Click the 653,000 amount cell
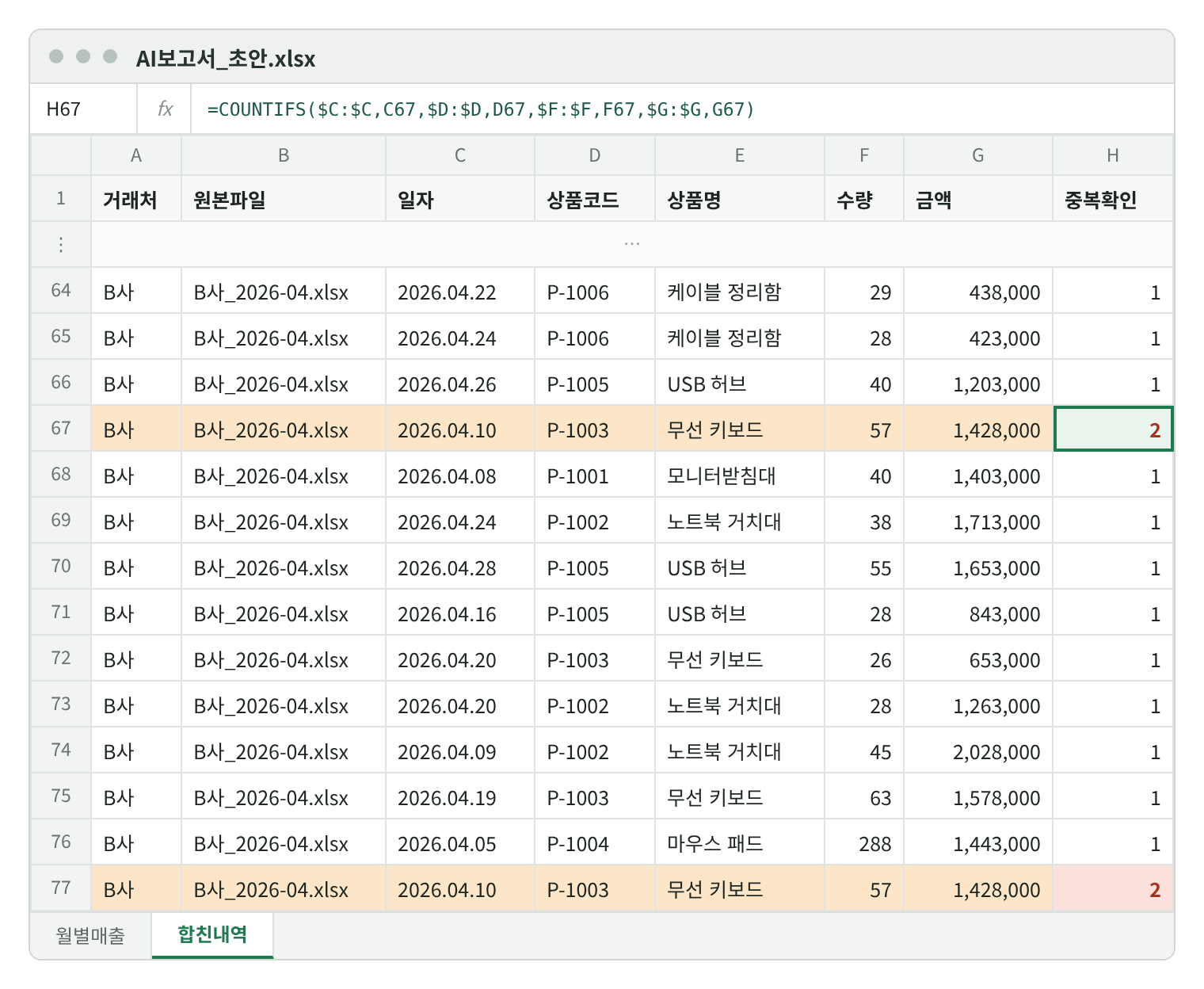 [x=978, y=659]
